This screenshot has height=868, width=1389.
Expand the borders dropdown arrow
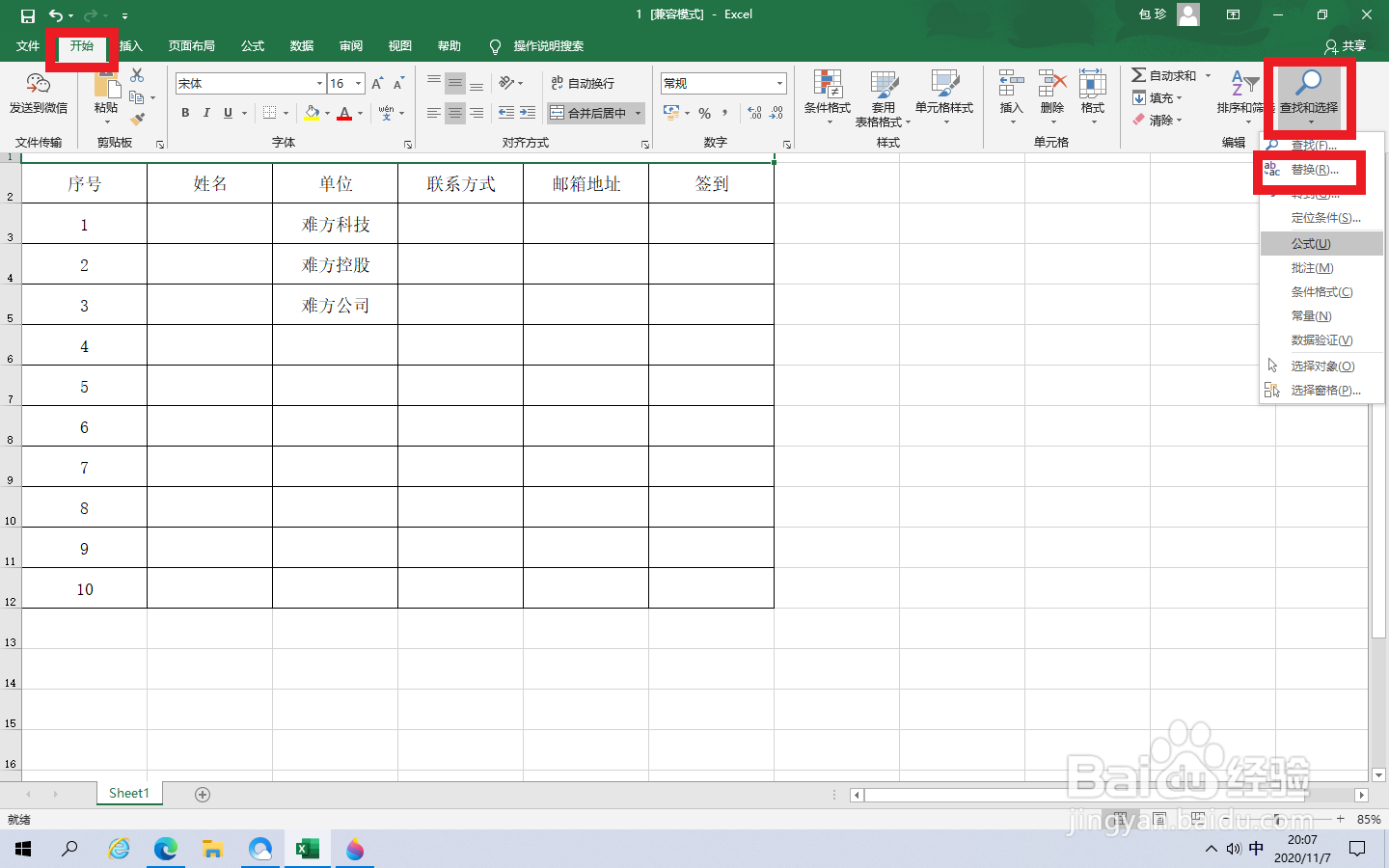tap(286, 113)
